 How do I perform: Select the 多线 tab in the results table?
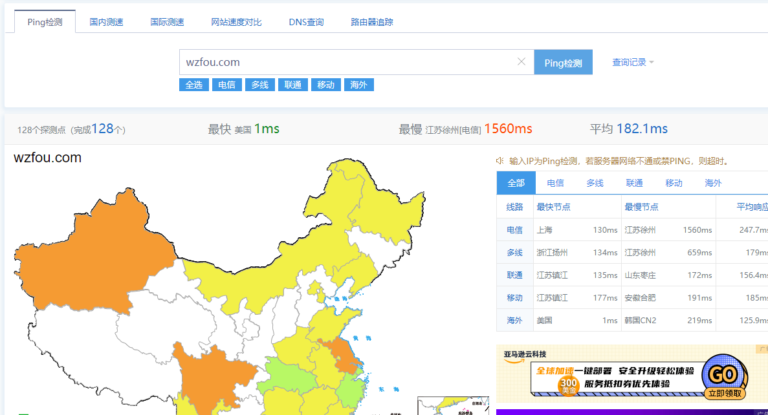[595, 183]
